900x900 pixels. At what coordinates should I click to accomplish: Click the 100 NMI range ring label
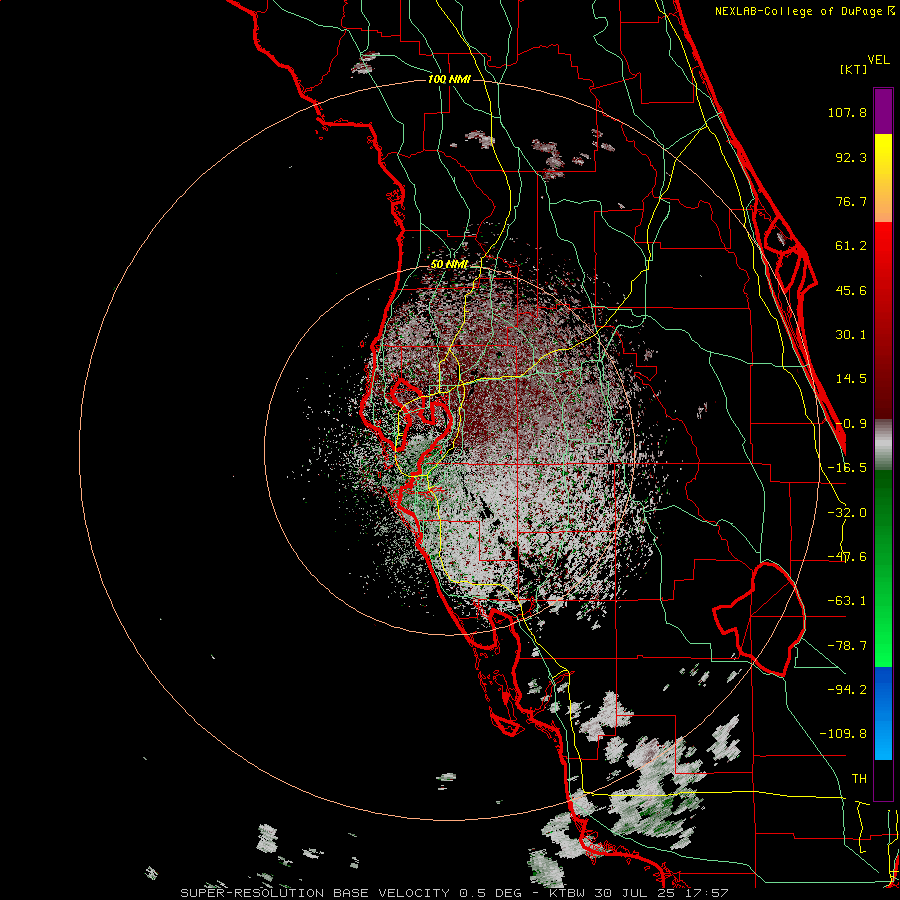point(449,79)
